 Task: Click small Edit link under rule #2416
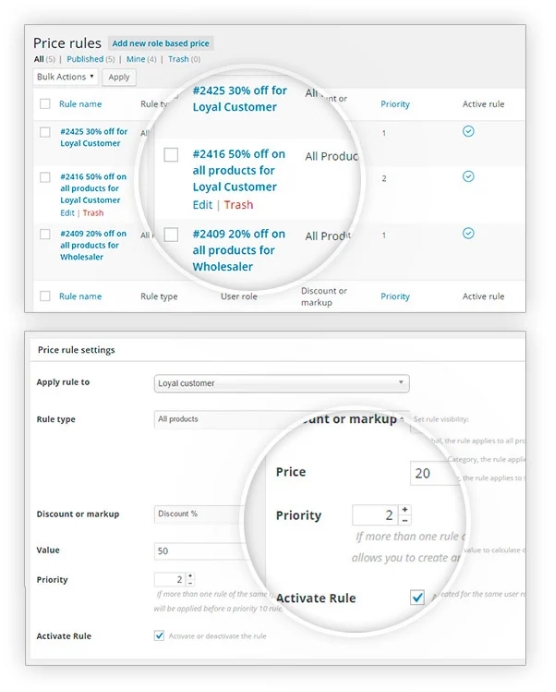point(67,213)
